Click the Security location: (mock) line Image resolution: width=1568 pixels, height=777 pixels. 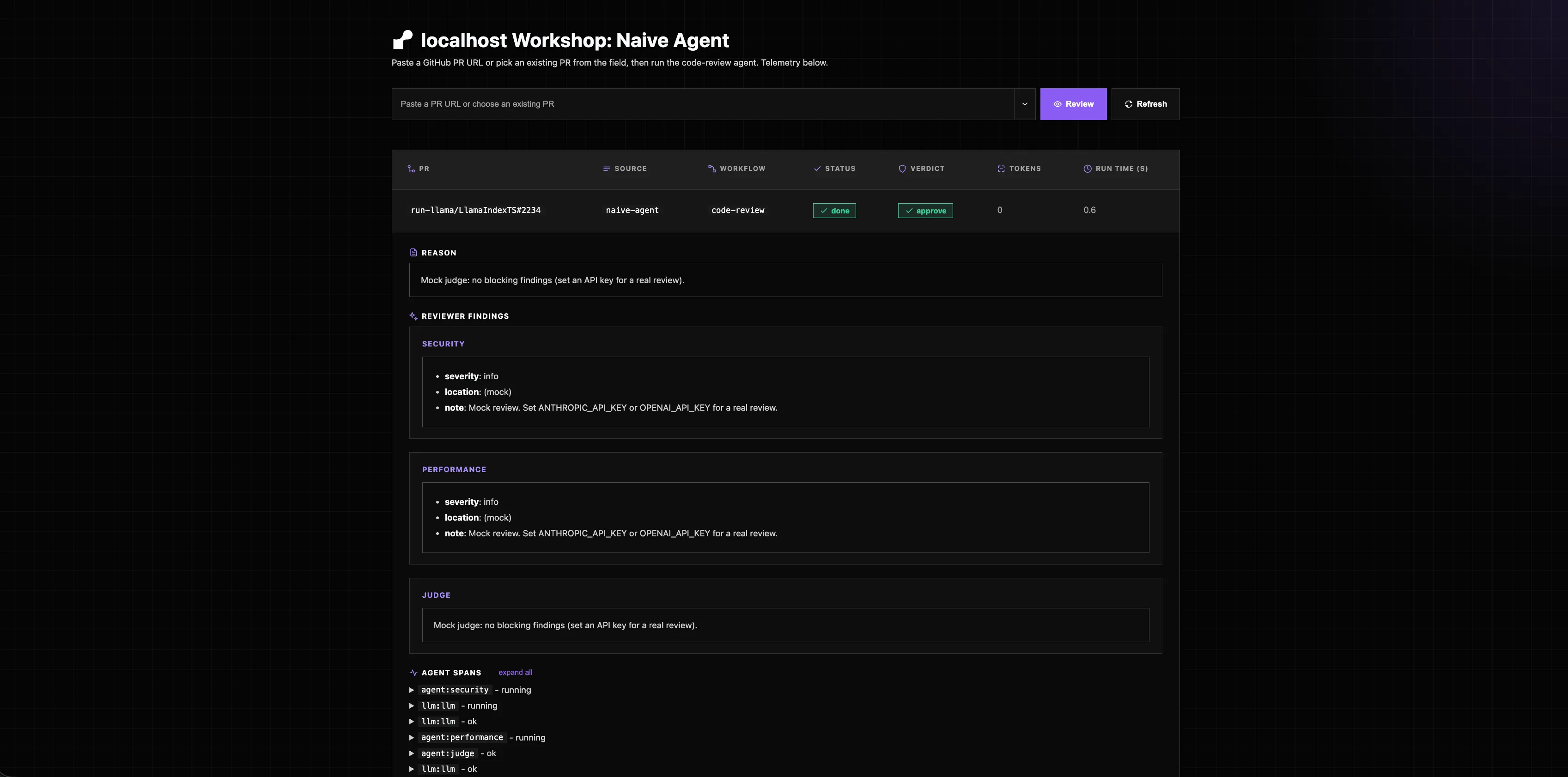478,392
